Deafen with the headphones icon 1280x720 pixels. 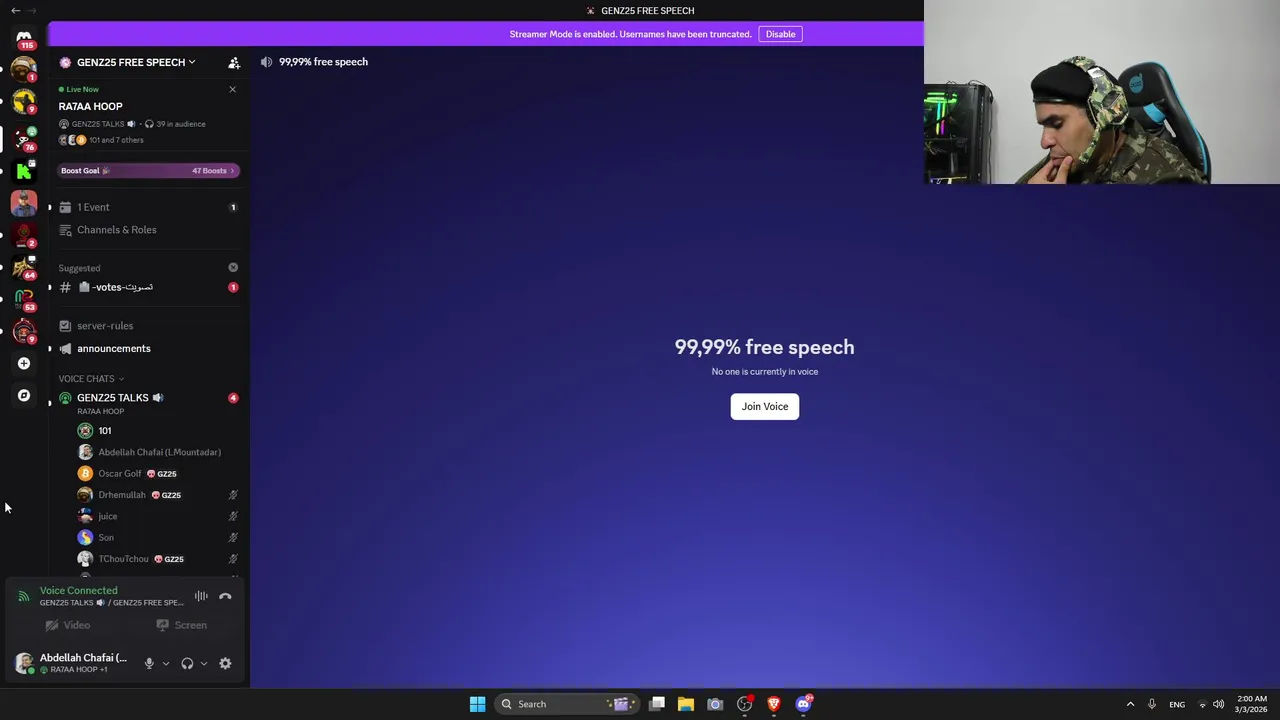[x=187, y=663]
